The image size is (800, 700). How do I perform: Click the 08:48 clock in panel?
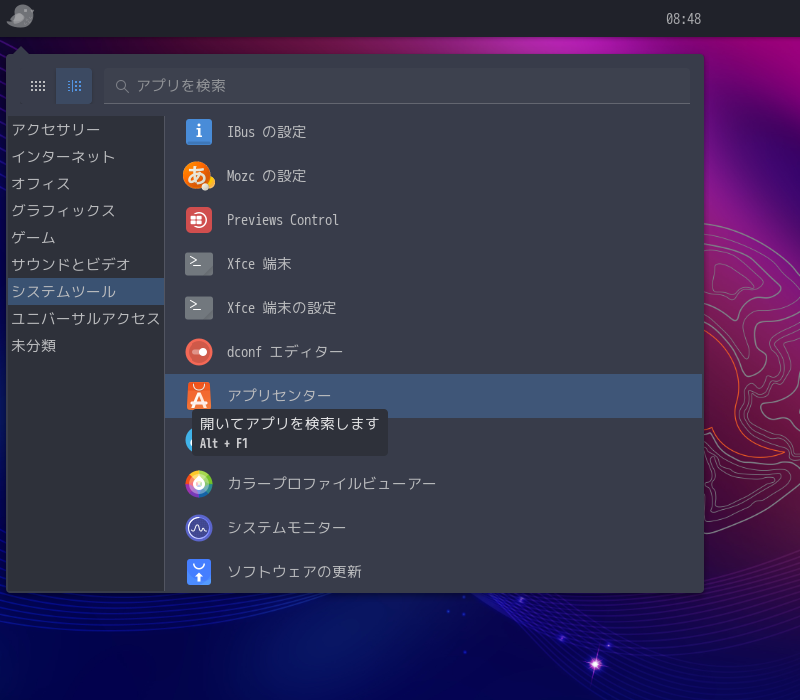(x=683, y=19)
